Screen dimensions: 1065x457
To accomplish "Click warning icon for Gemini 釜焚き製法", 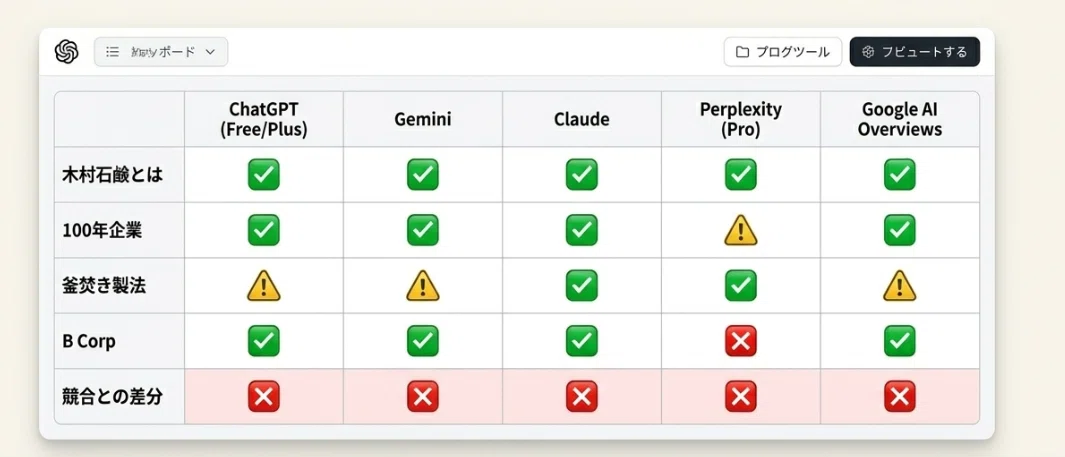I will [422, 286].
